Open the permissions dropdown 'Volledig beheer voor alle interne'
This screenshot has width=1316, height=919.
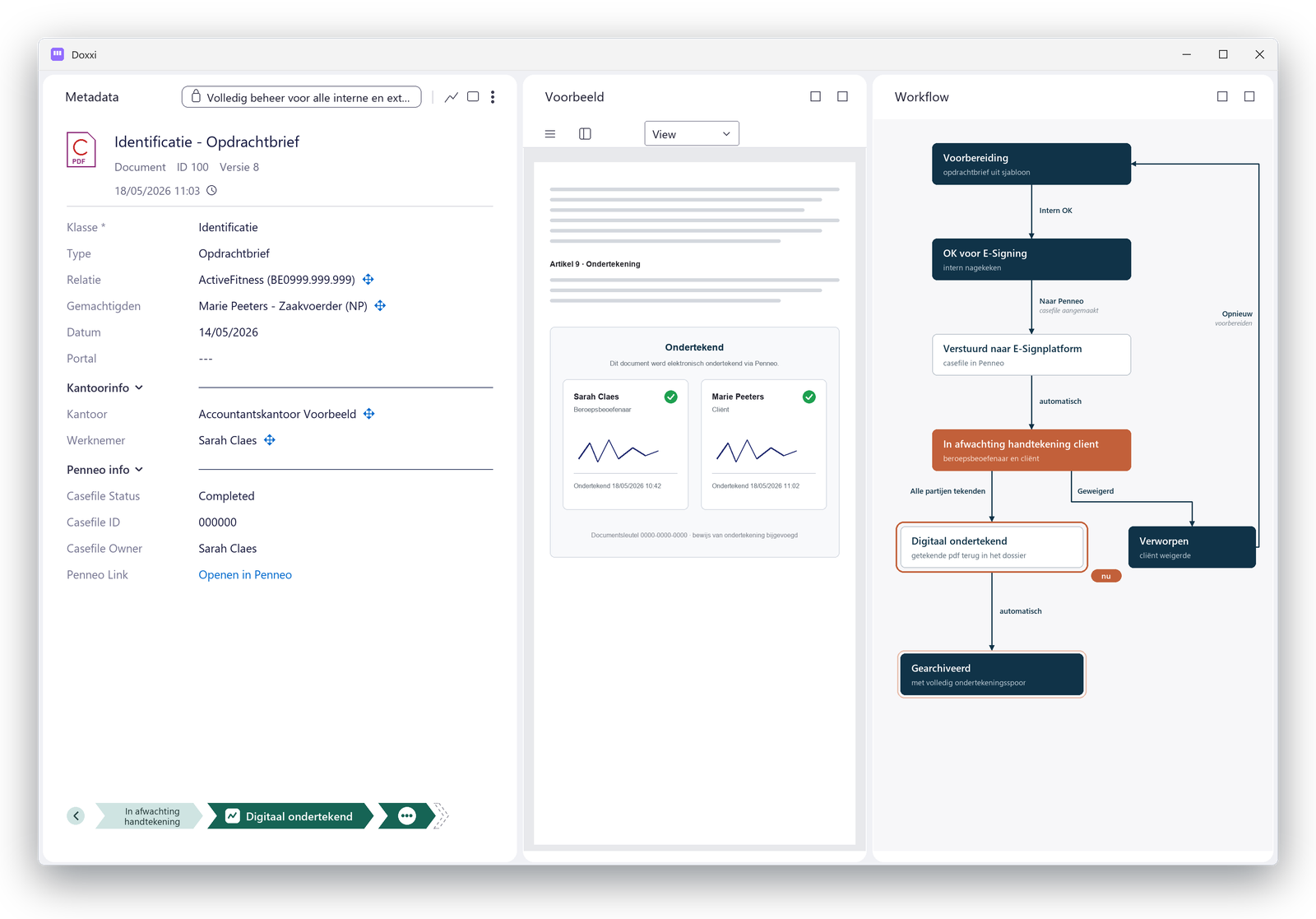301,97
